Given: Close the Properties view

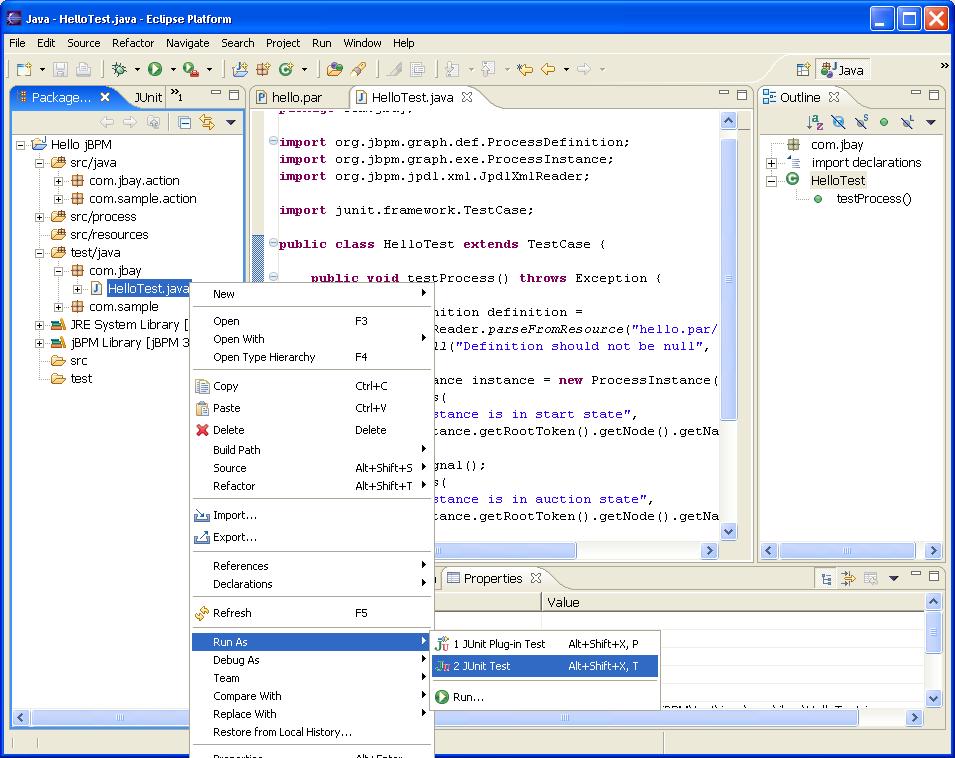Looking at the screenshot, I should pos(536,578).
